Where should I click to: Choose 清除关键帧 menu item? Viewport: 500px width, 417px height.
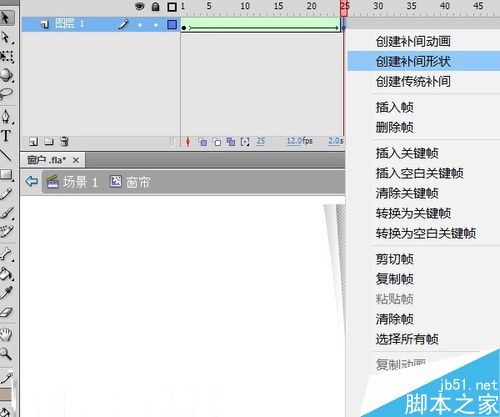407,193
